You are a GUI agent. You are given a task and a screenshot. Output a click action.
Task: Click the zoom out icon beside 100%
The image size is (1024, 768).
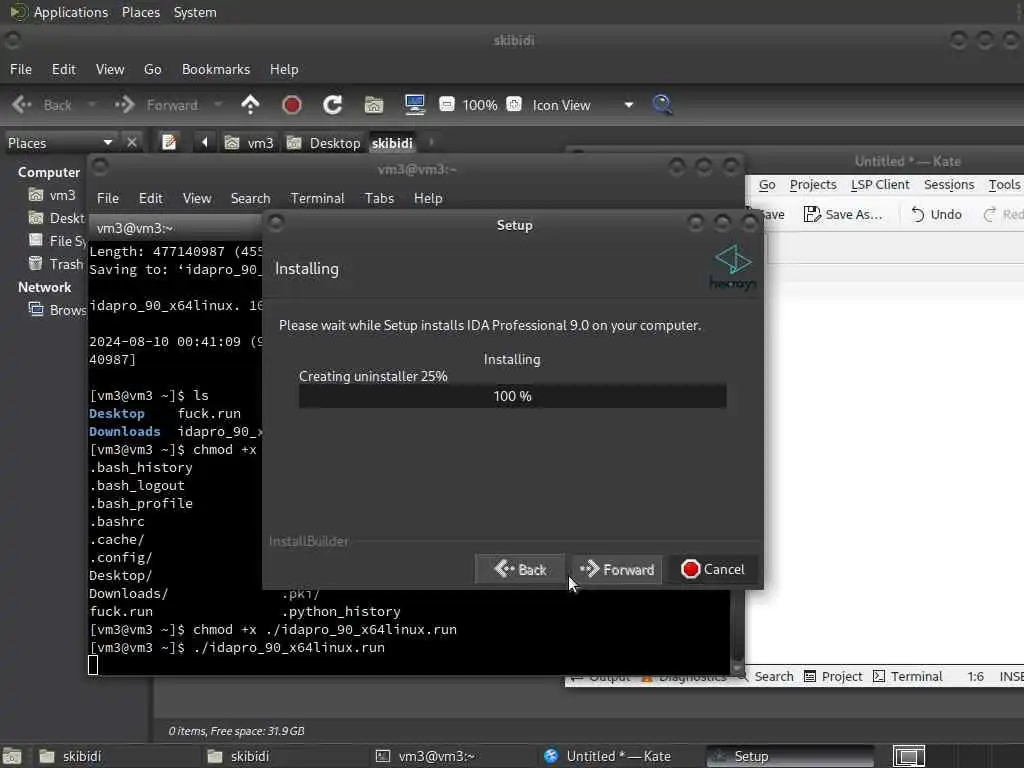(447, 104)
